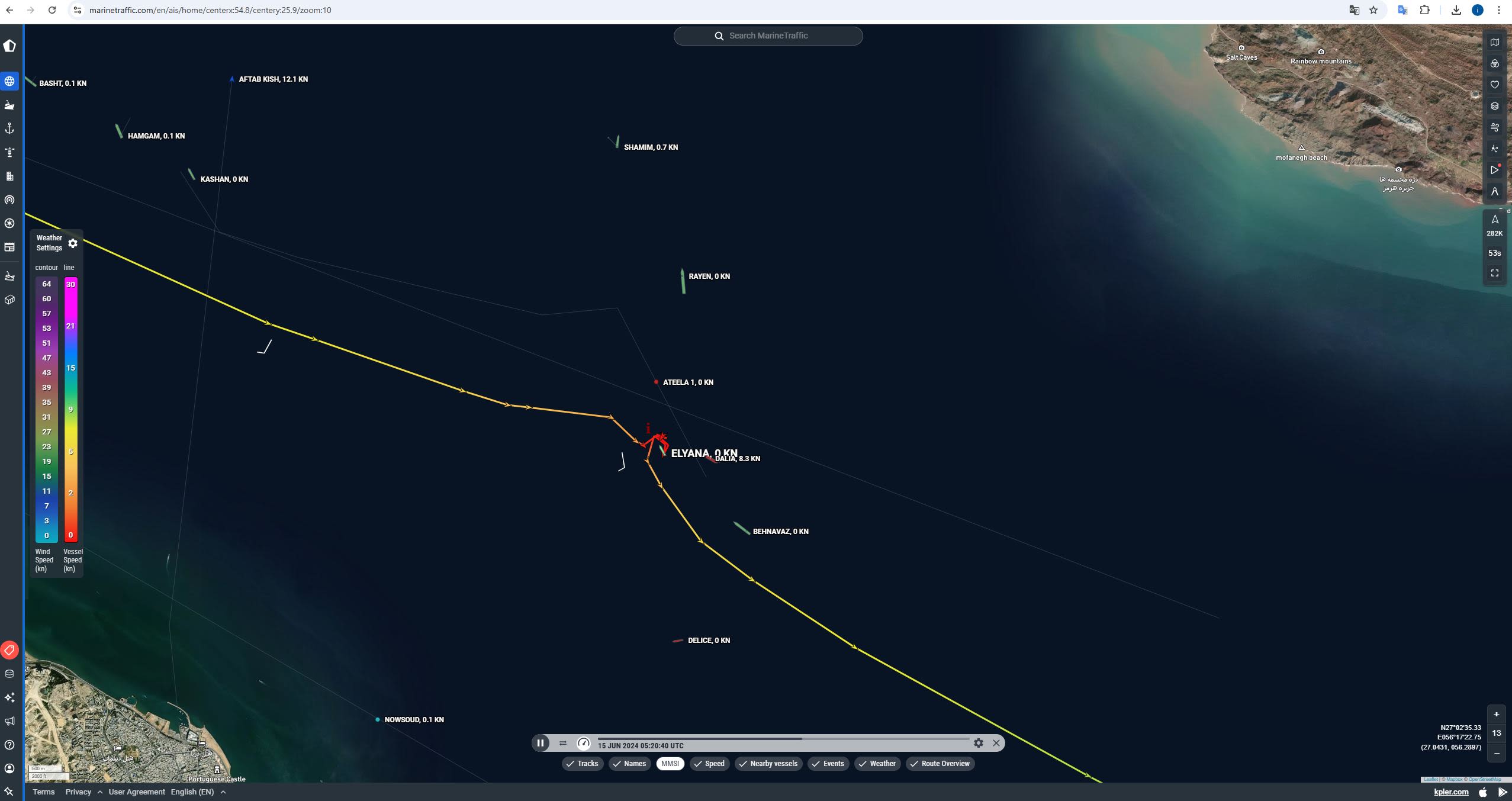Viewport: 1512px width, 801px height.
Task: Enter fullscreen map mode
Action: [1494, 273]
